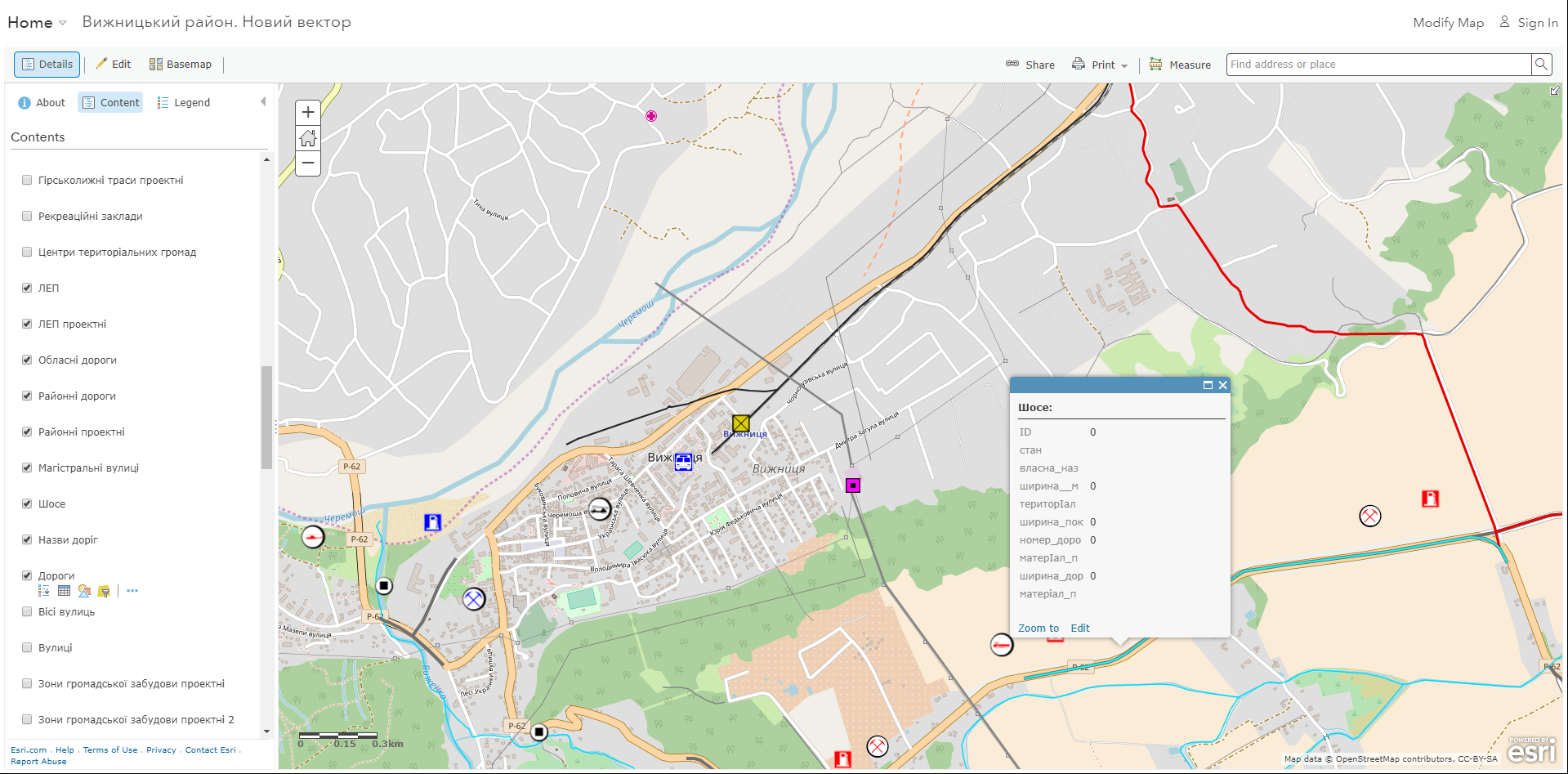Check the Гірськолижні траси проектні layer
Viewport: 1568px width, 774px height.
click(x=27, y=180)
